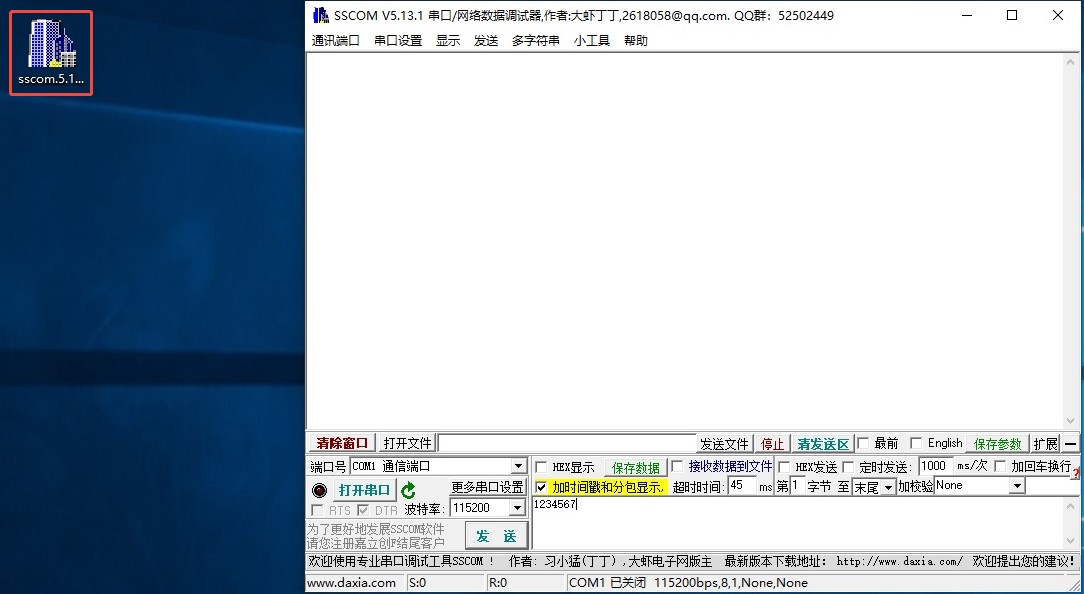
Task: Uncheck 加时间戳和分包显示 option
Action: 540,487
